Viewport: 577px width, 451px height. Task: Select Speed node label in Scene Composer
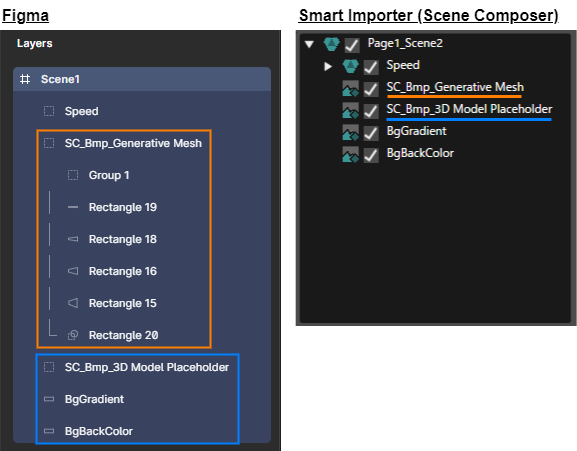403,65
